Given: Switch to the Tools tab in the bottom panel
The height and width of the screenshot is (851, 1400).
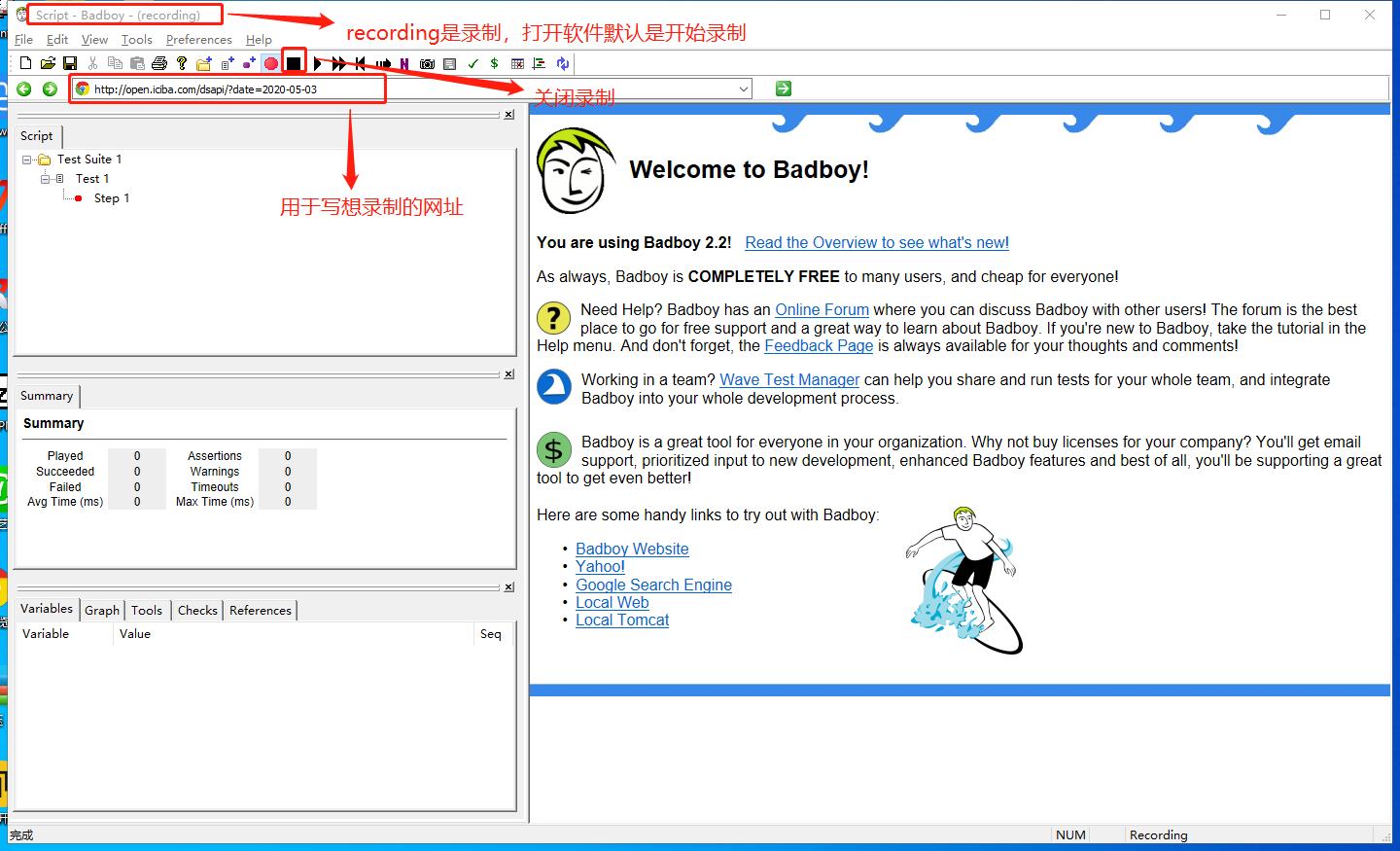Looking at the screenshot, I should [x=147, y=610].
